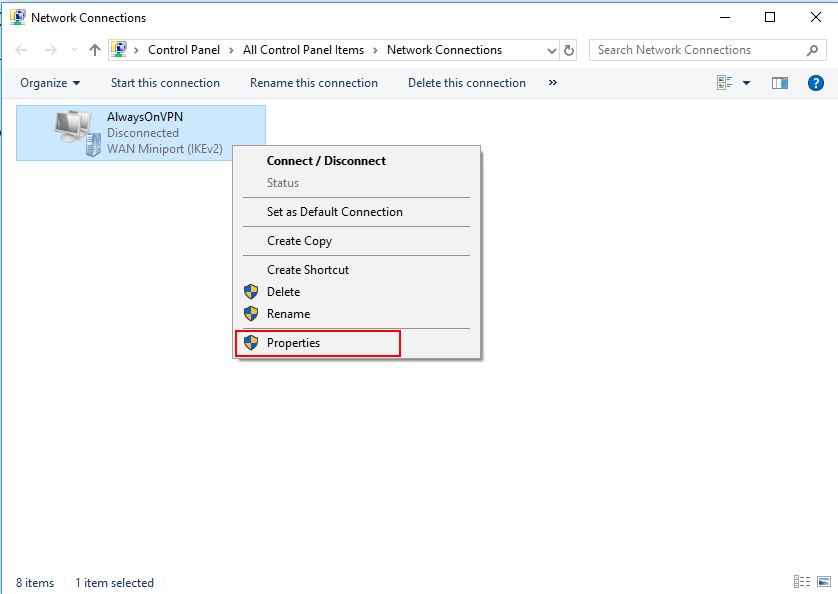The height and width of the screenshot is (594, 838).
Task: Expand chevron after Control Panel breadcrumb
Action: click(x=231, y=50)
